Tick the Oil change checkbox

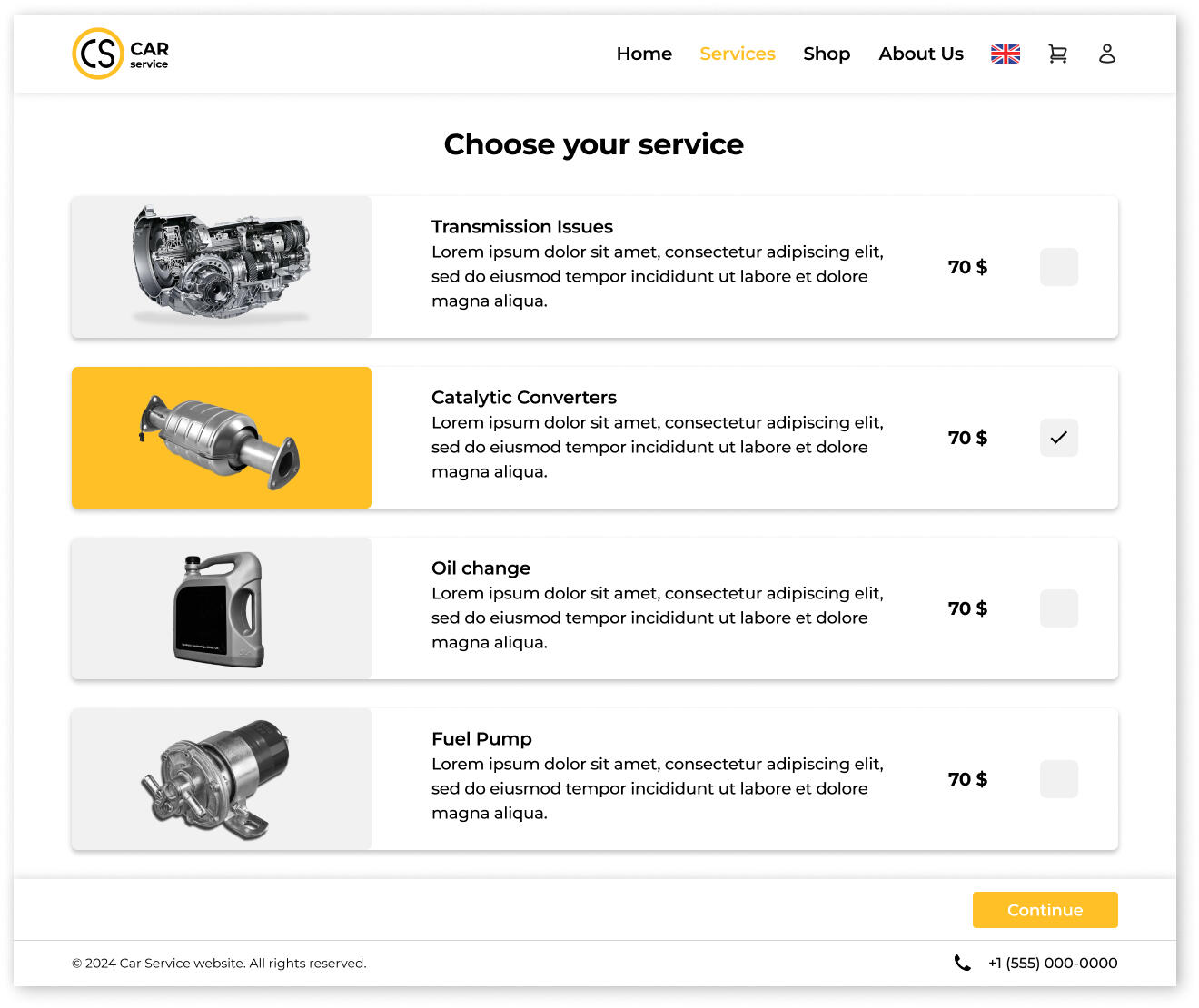1058,608
